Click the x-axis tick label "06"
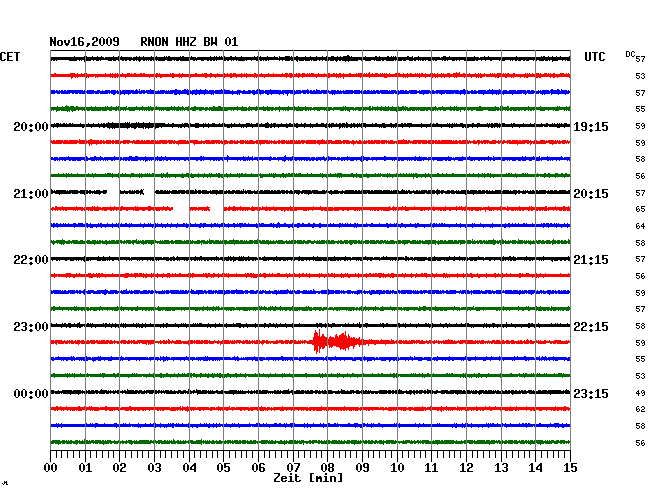This screenshot has height=494, width=650. (x=258, y=468)
